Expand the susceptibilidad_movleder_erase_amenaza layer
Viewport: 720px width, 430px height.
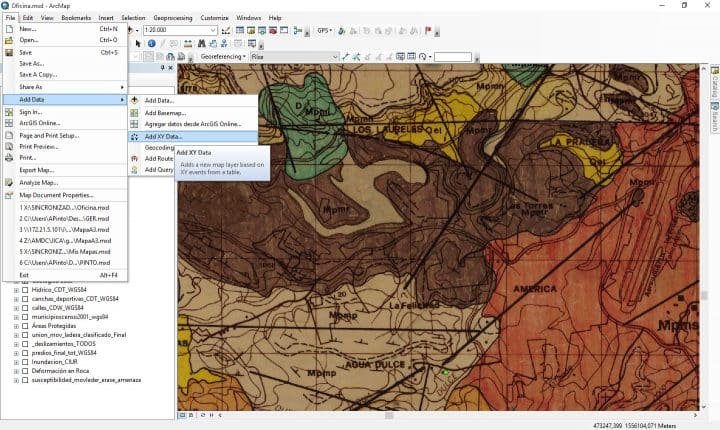[x=17, y=380]
